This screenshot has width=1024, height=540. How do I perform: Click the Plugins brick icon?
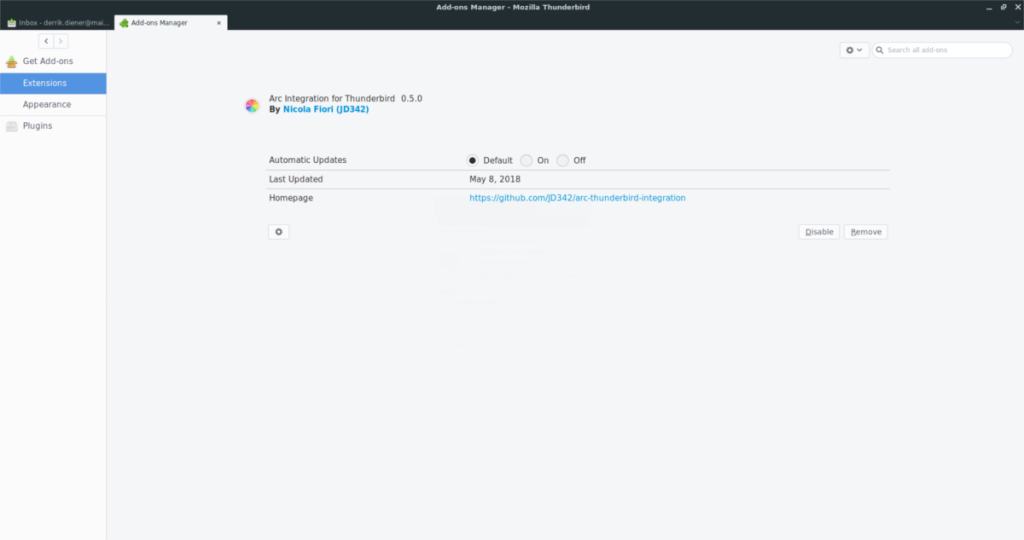(x=12, y=126)
